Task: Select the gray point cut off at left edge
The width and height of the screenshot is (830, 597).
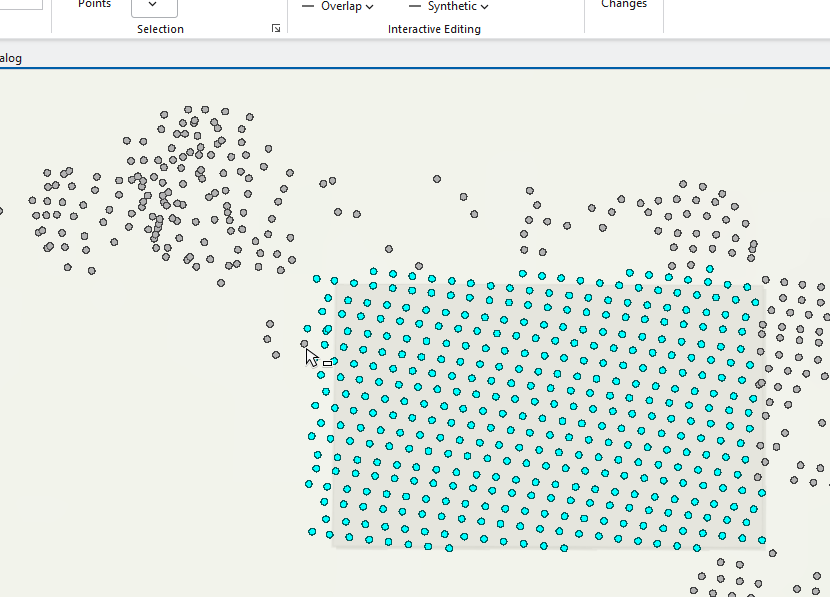Action: [1, 211]
